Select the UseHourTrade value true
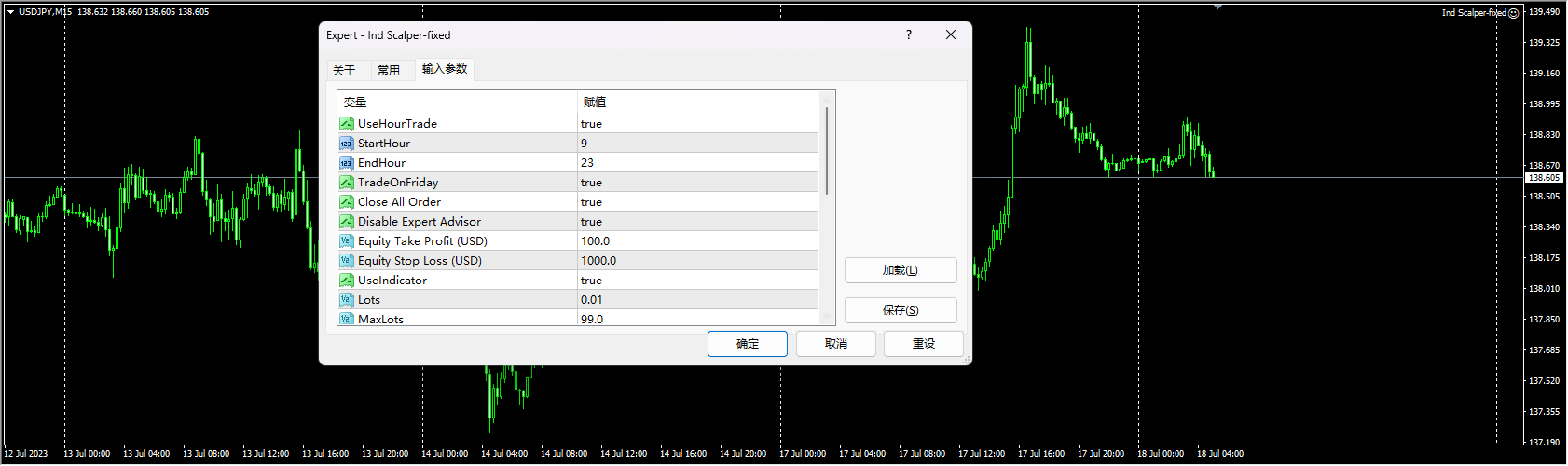This screenshot has height=466, width=1568. click(x=591, y=123)
